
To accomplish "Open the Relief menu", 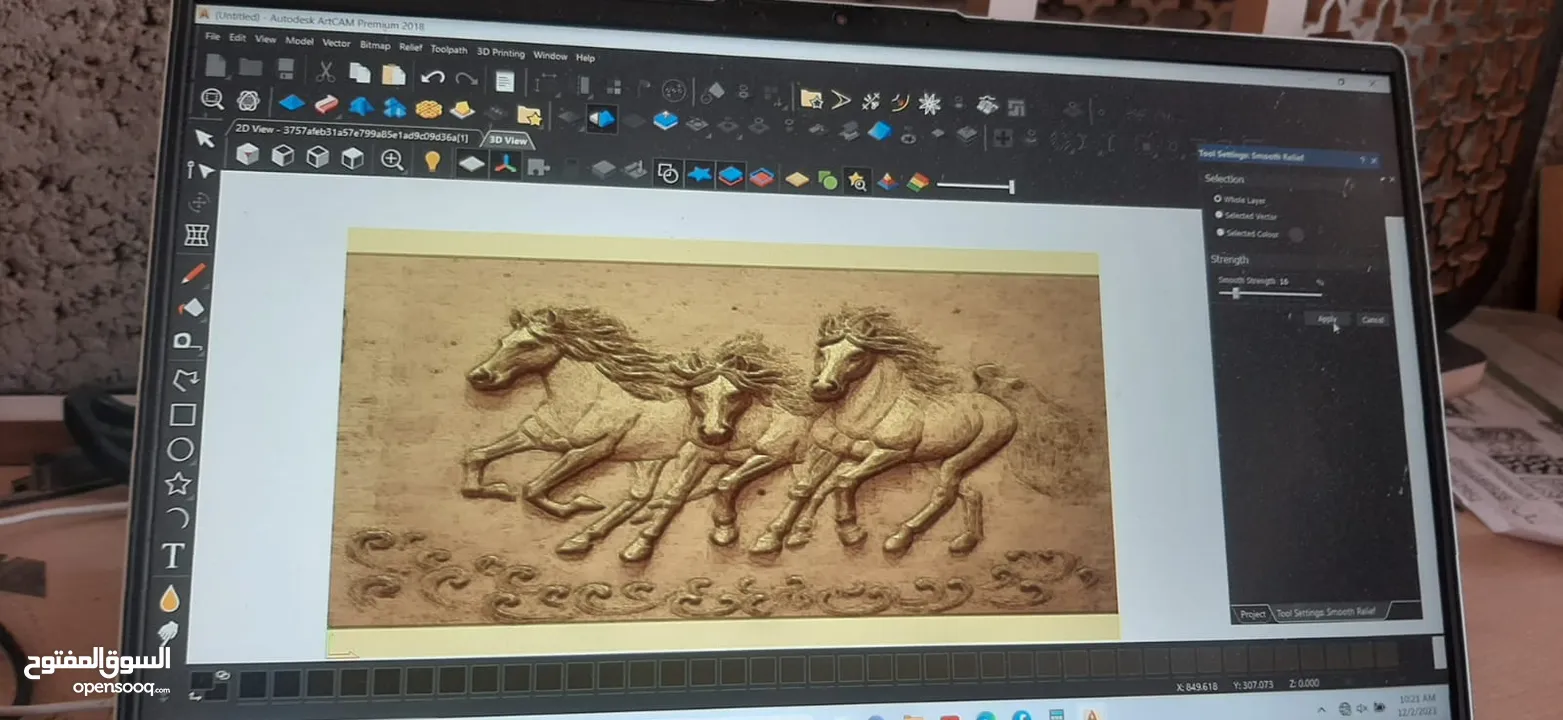I will point(410,46).
